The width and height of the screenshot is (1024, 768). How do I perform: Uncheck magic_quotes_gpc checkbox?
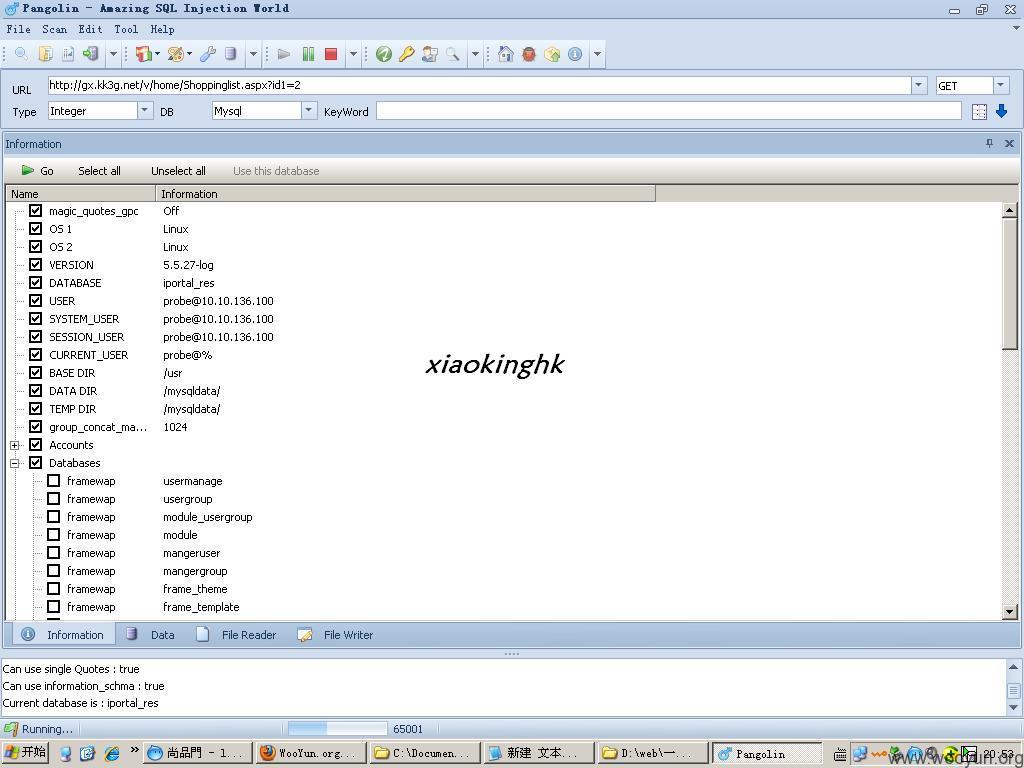36,210
